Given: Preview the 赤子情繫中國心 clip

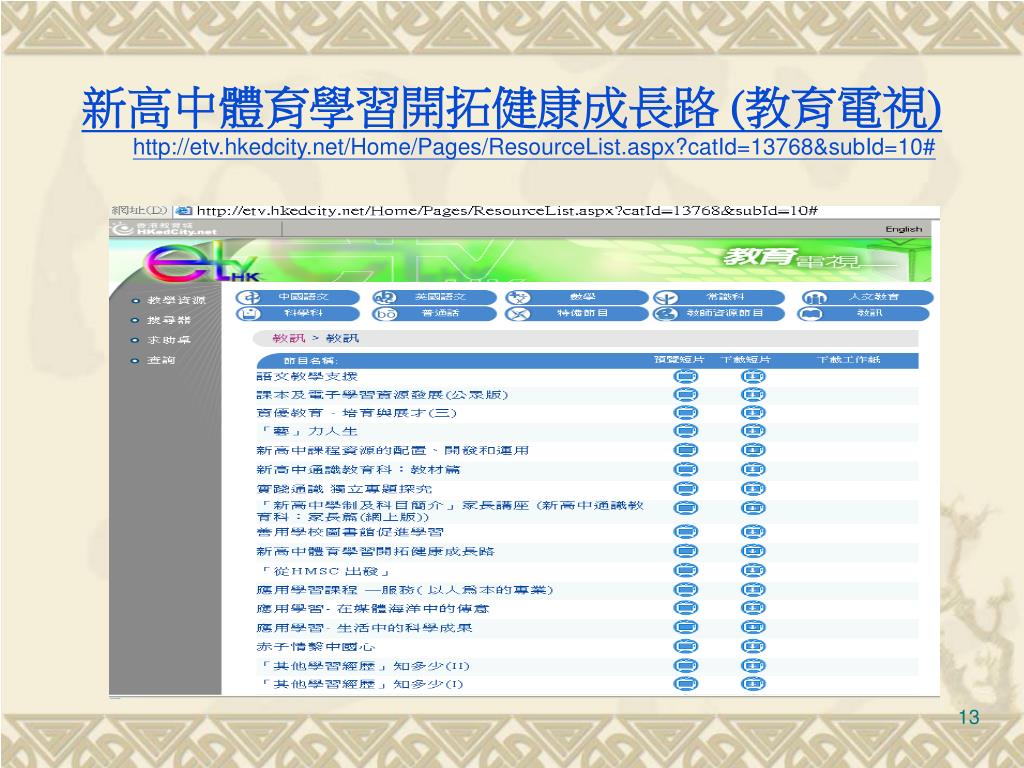Looking at the screenshot, I should pyautogui.click(x=685, y=647).
